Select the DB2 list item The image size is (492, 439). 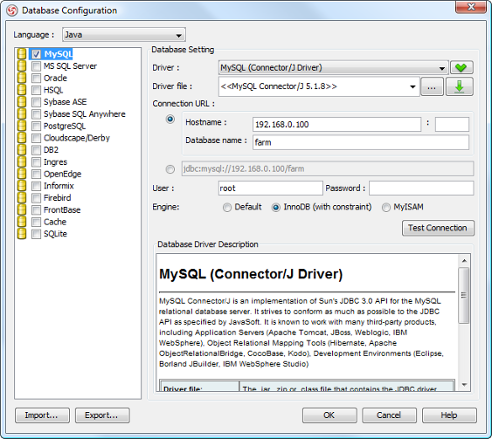click(51, 150)
